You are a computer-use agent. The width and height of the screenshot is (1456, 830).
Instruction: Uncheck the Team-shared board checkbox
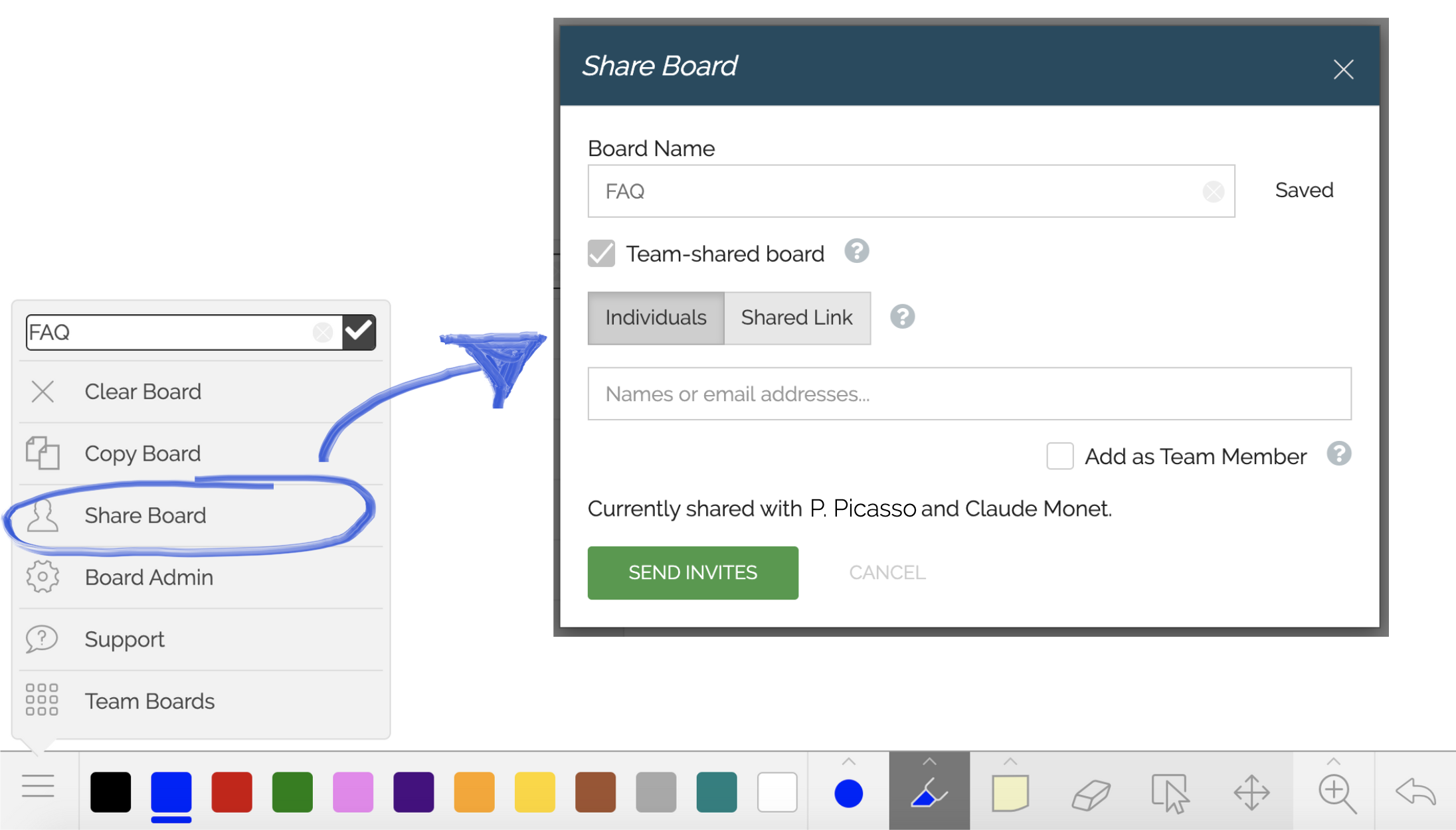(601, 254)
